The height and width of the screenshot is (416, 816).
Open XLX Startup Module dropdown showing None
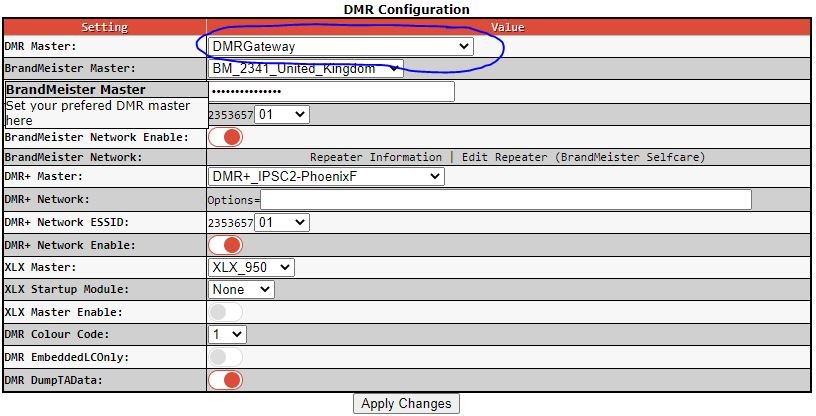click(x=241, y=289)
